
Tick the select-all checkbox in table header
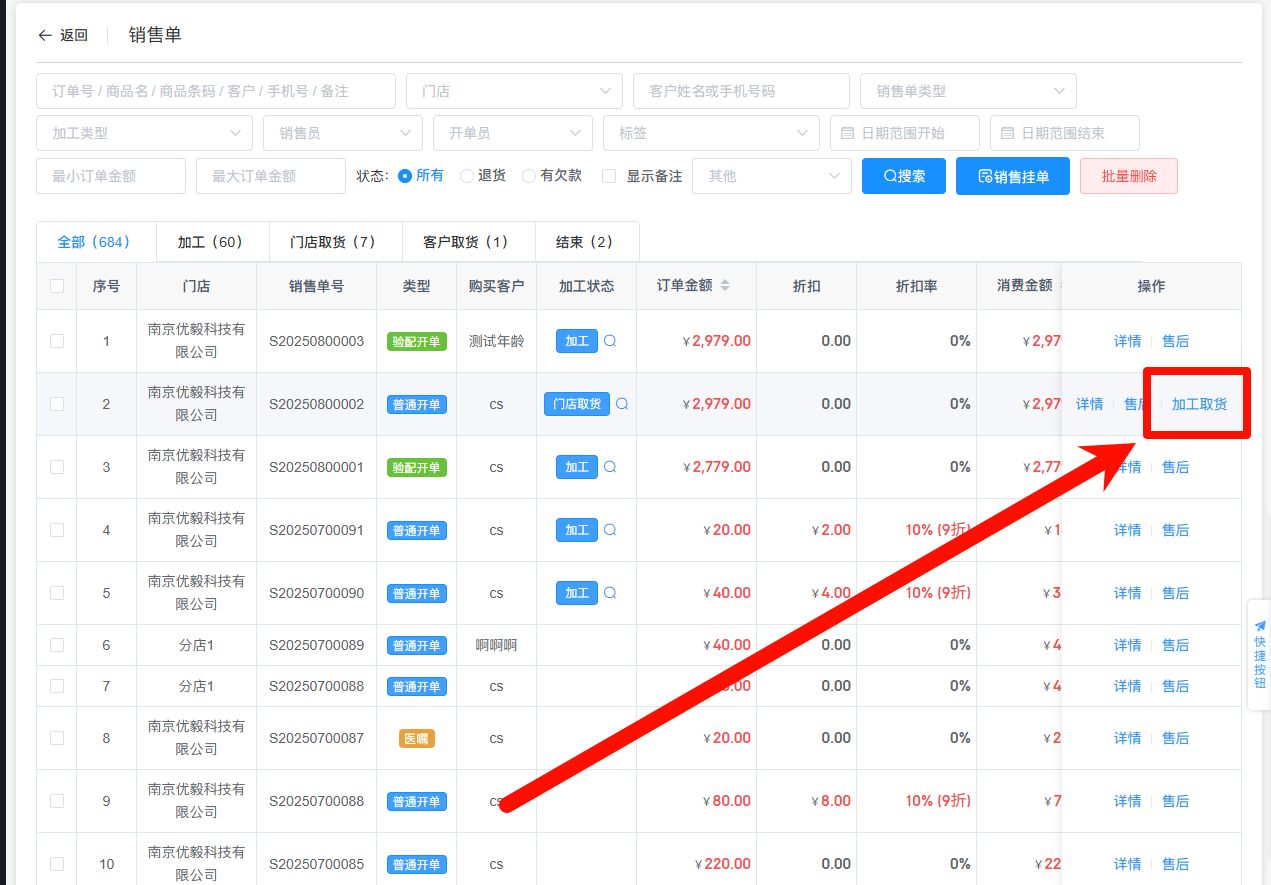pos(57,286)
